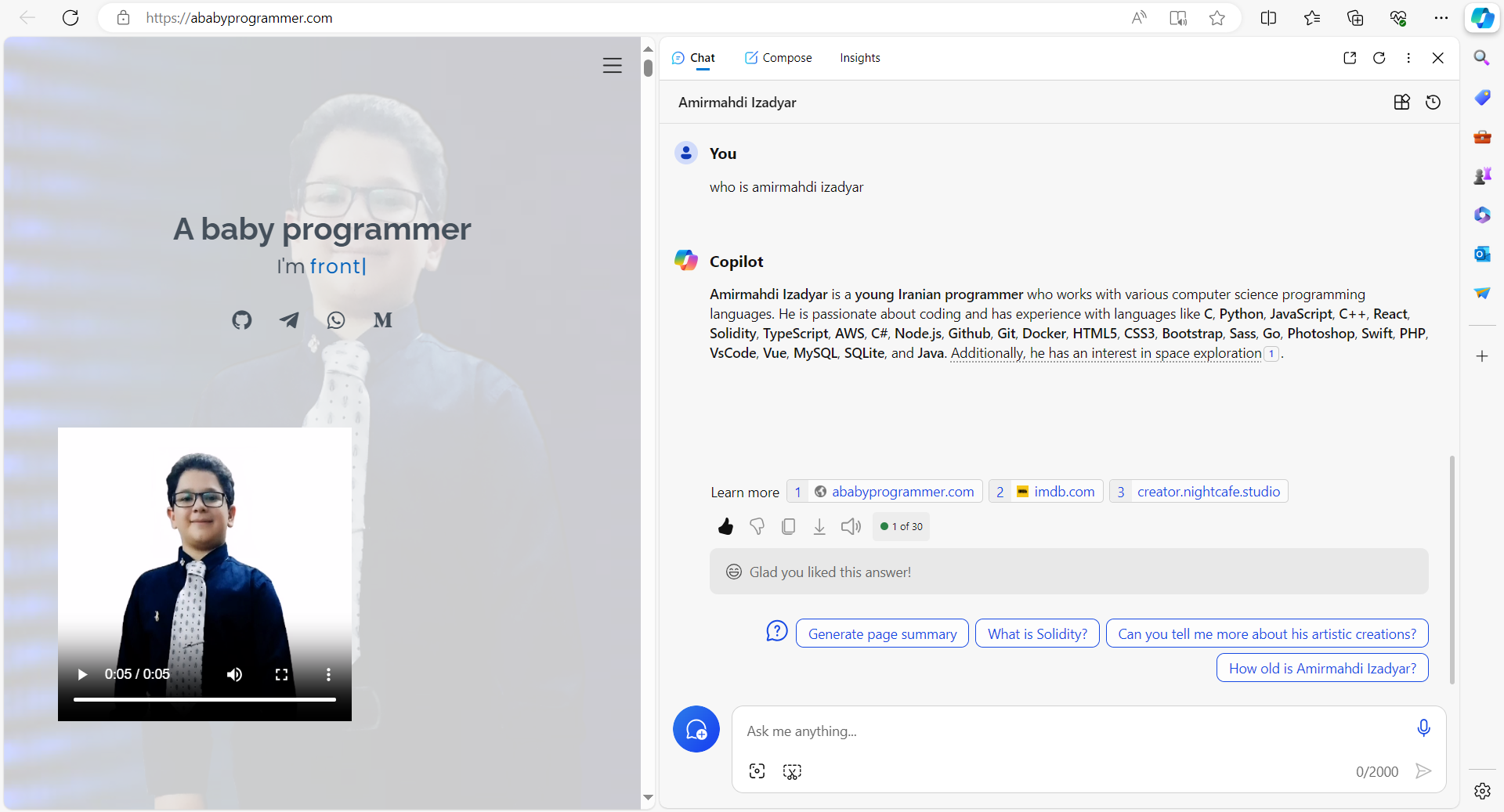This screenshot has height=812, width=1504.
Task: Click Generate page summary suggestion
Action: [x=882, y=633]
